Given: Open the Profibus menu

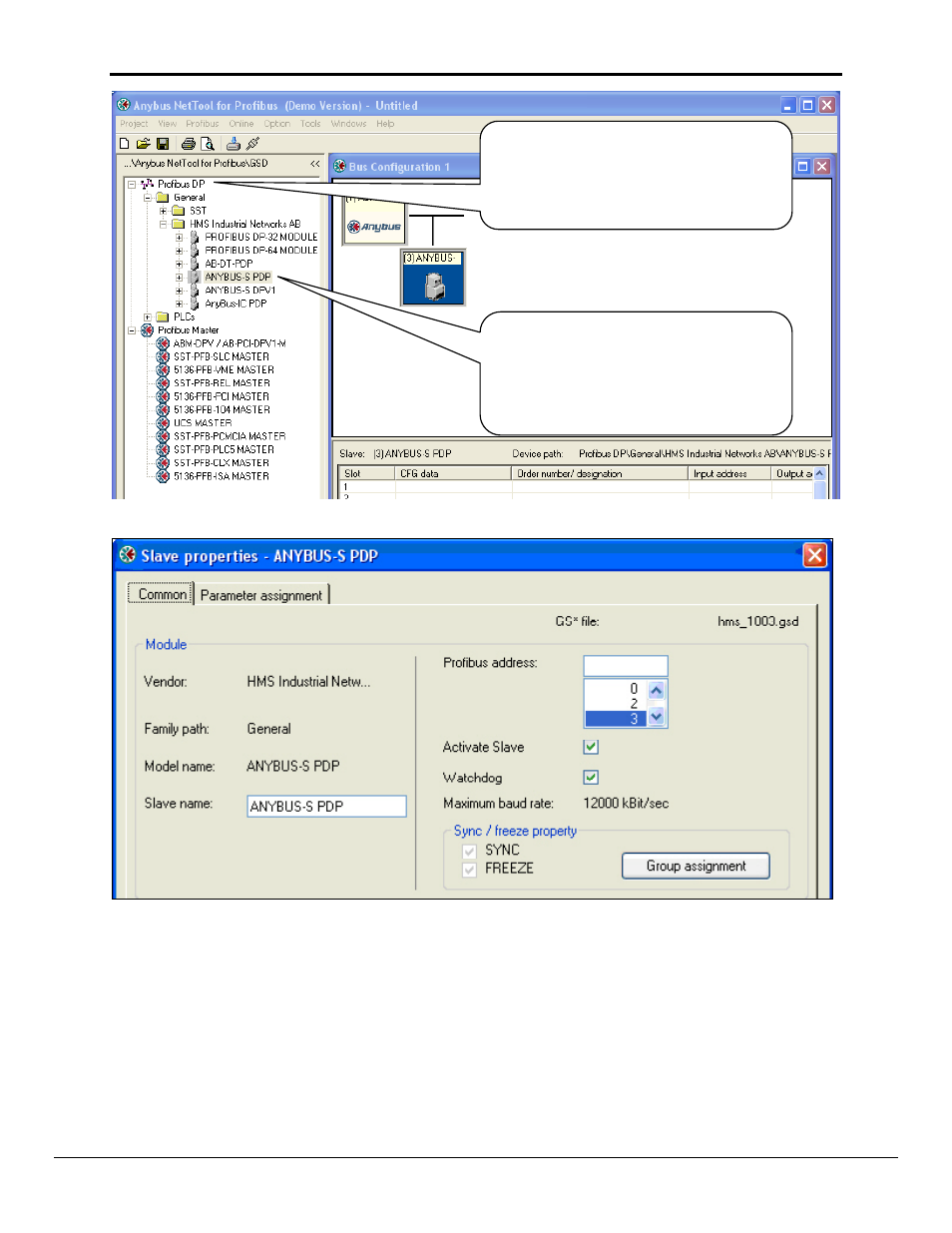Looking at the screenshot, I should point(203,124).
